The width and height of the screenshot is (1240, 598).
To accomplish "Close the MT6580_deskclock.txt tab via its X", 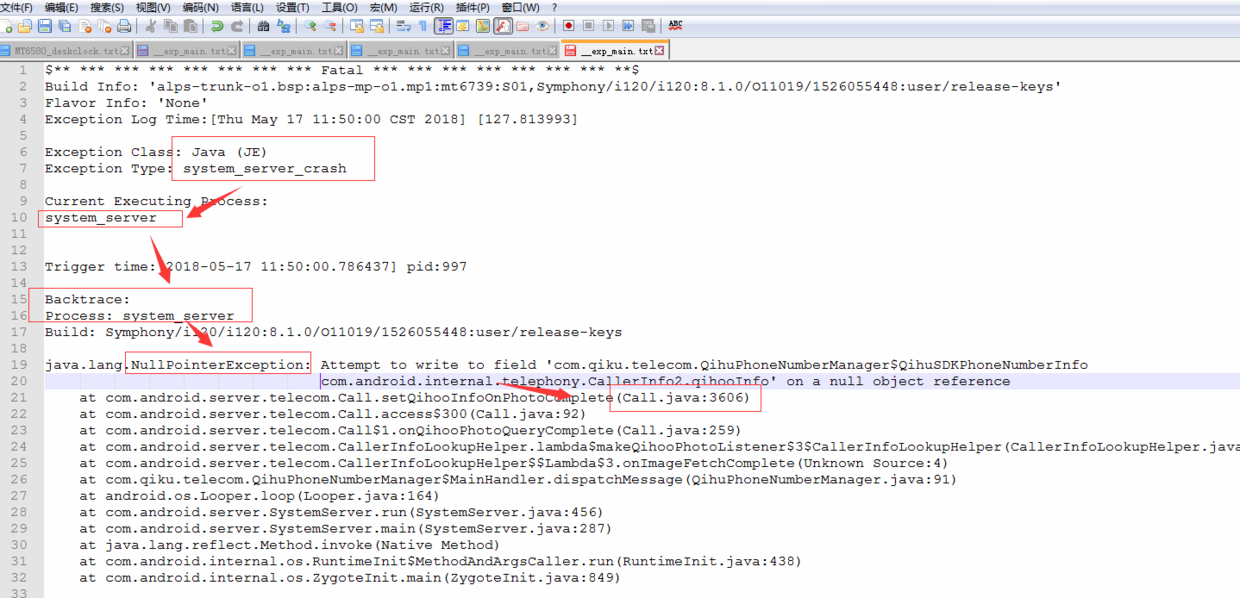I will tap(124, 51).
